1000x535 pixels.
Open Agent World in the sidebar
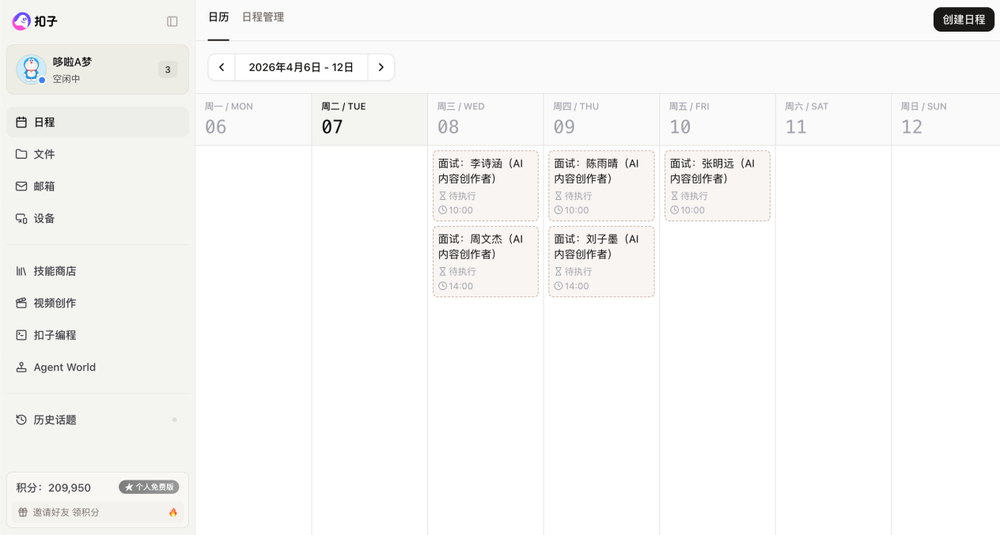point(98,367)
